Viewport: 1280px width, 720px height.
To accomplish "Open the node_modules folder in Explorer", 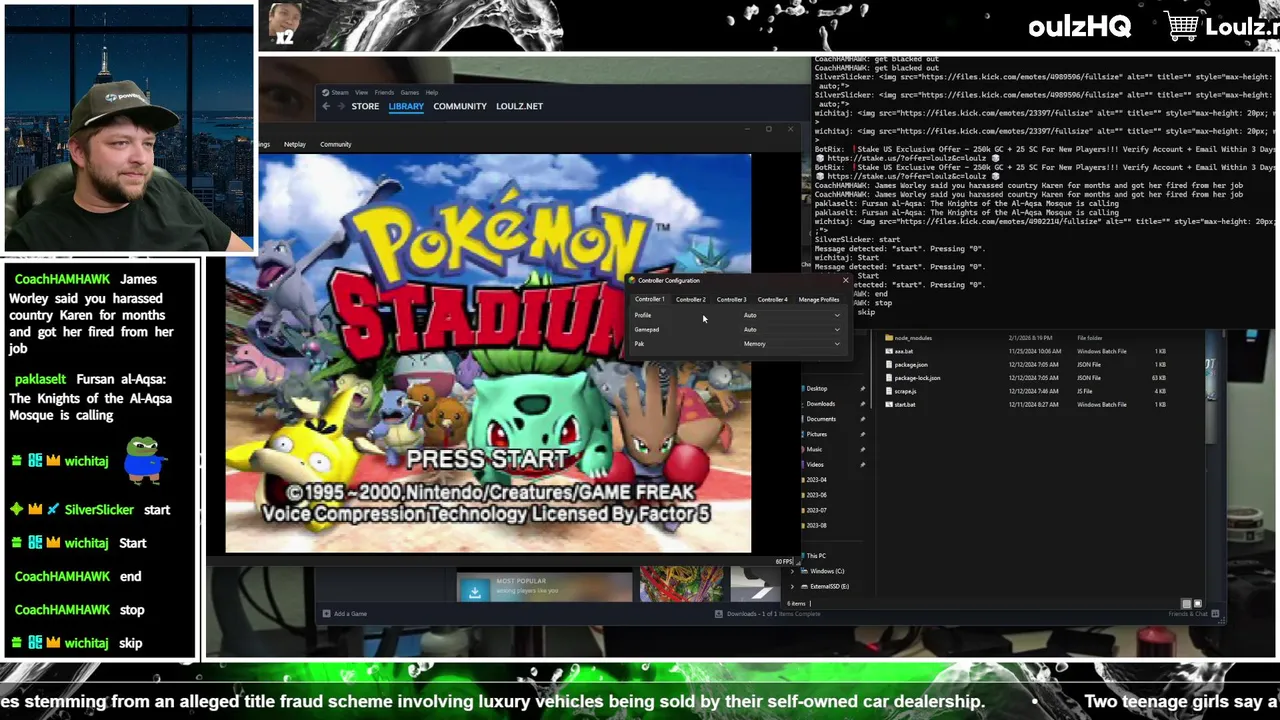I will [x=913, y=338].
